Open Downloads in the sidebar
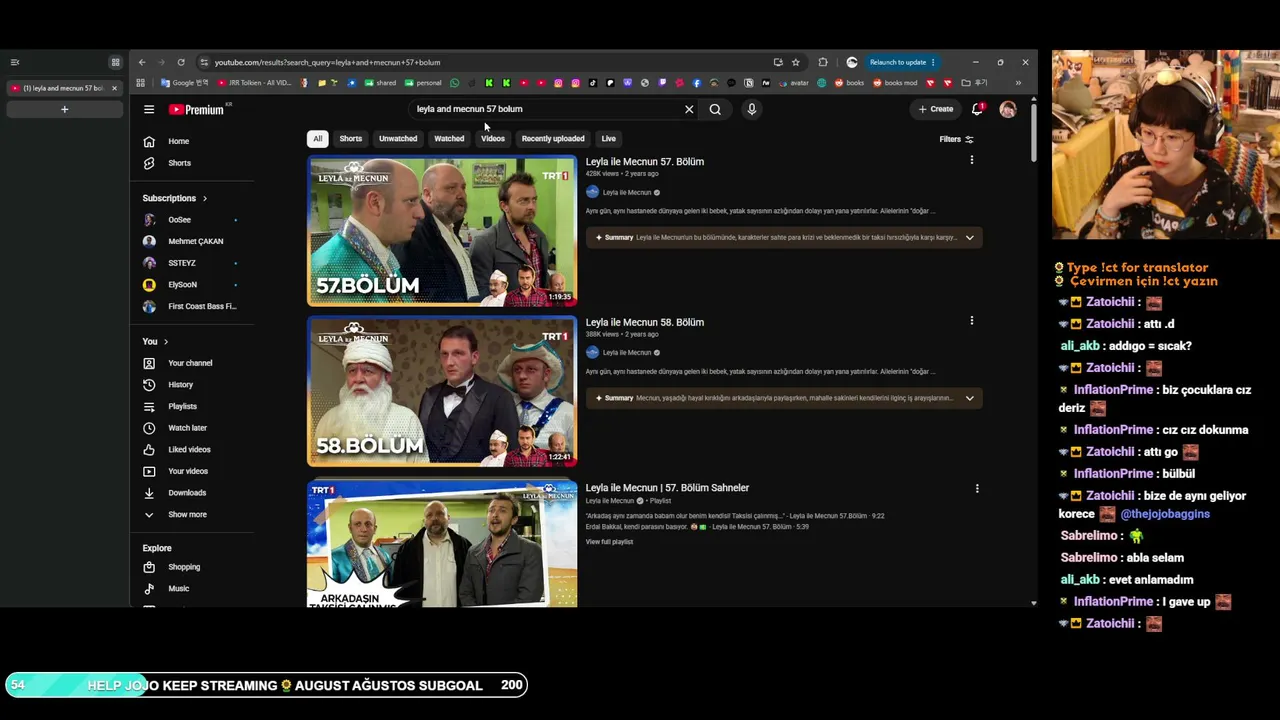 (x=190, y=493)
